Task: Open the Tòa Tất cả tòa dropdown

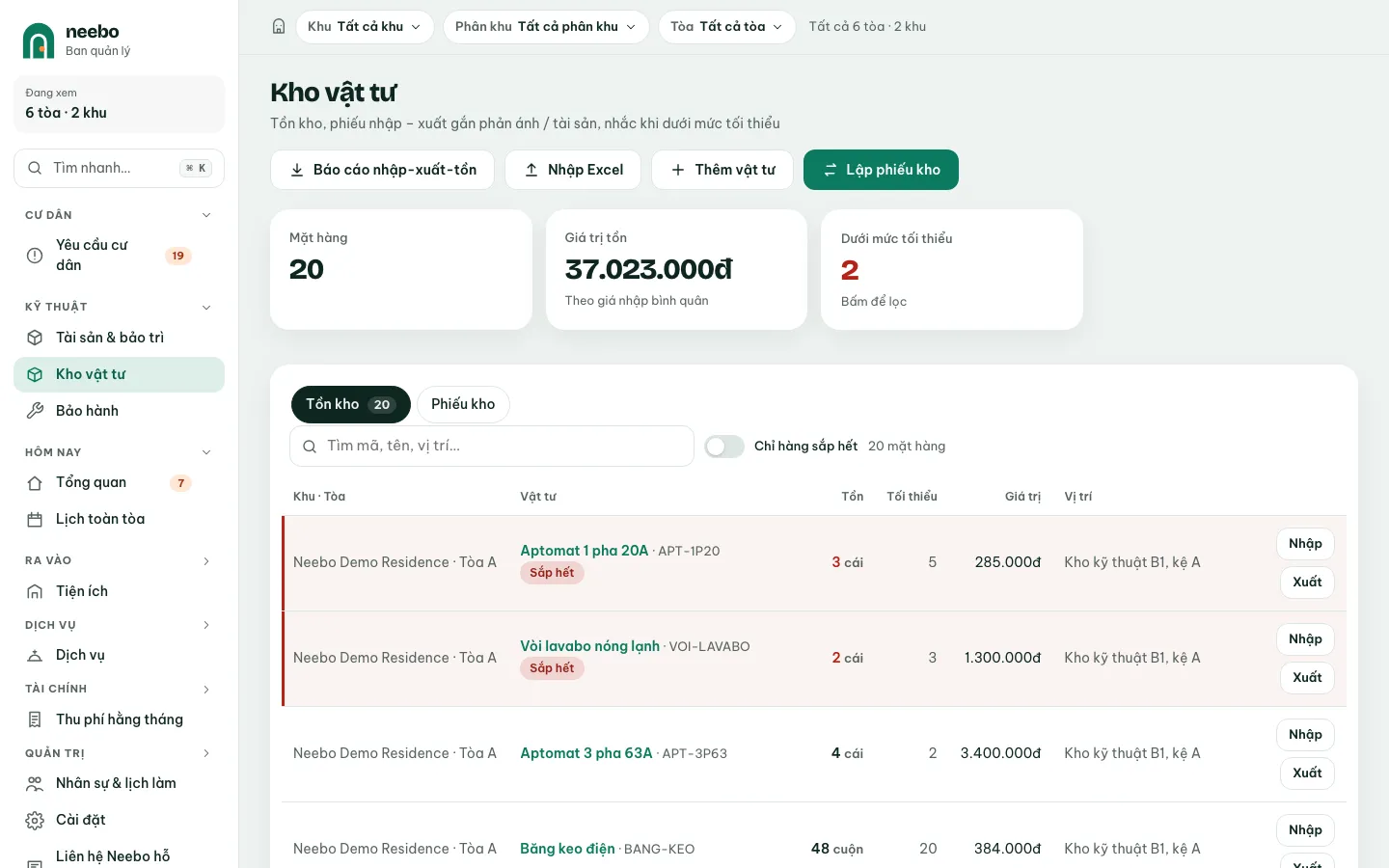Action: (x=726, y=27)
